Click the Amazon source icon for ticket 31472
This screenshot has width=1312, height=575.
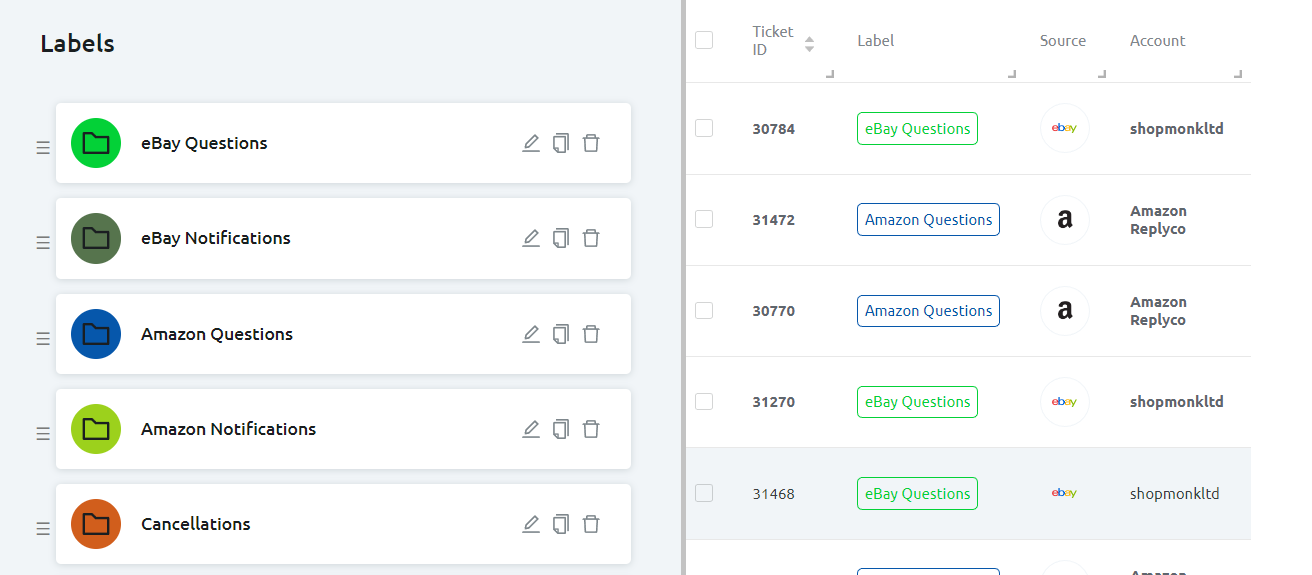tap(1064, 220)
